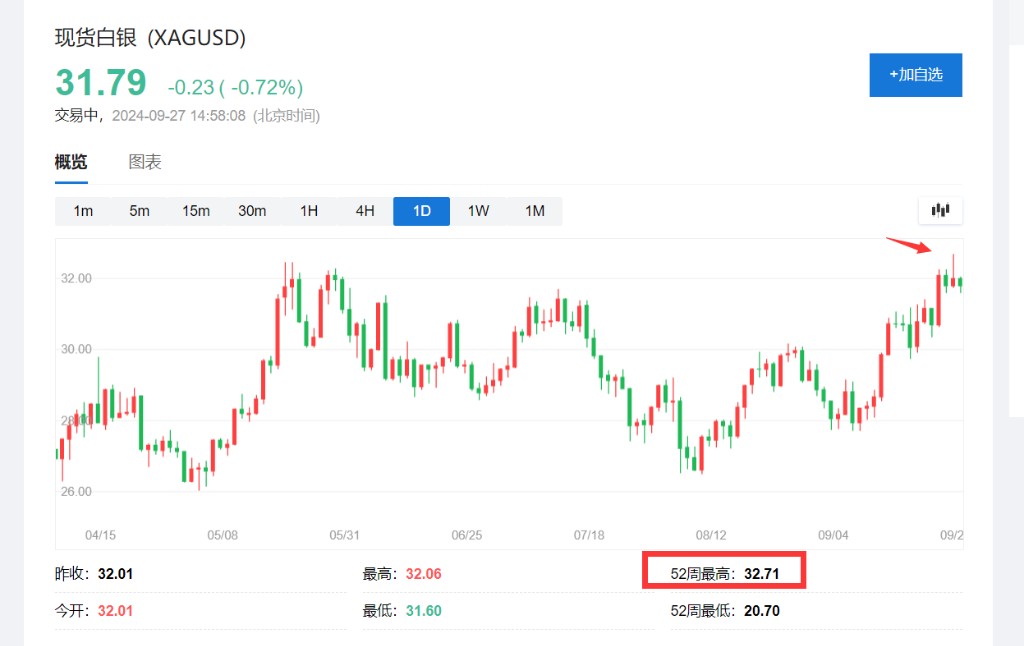Image resolution: width=1024 pixels, height=646 pixels.
Task: Select the 1M monthly timeframe
Action: click(534, 211)
